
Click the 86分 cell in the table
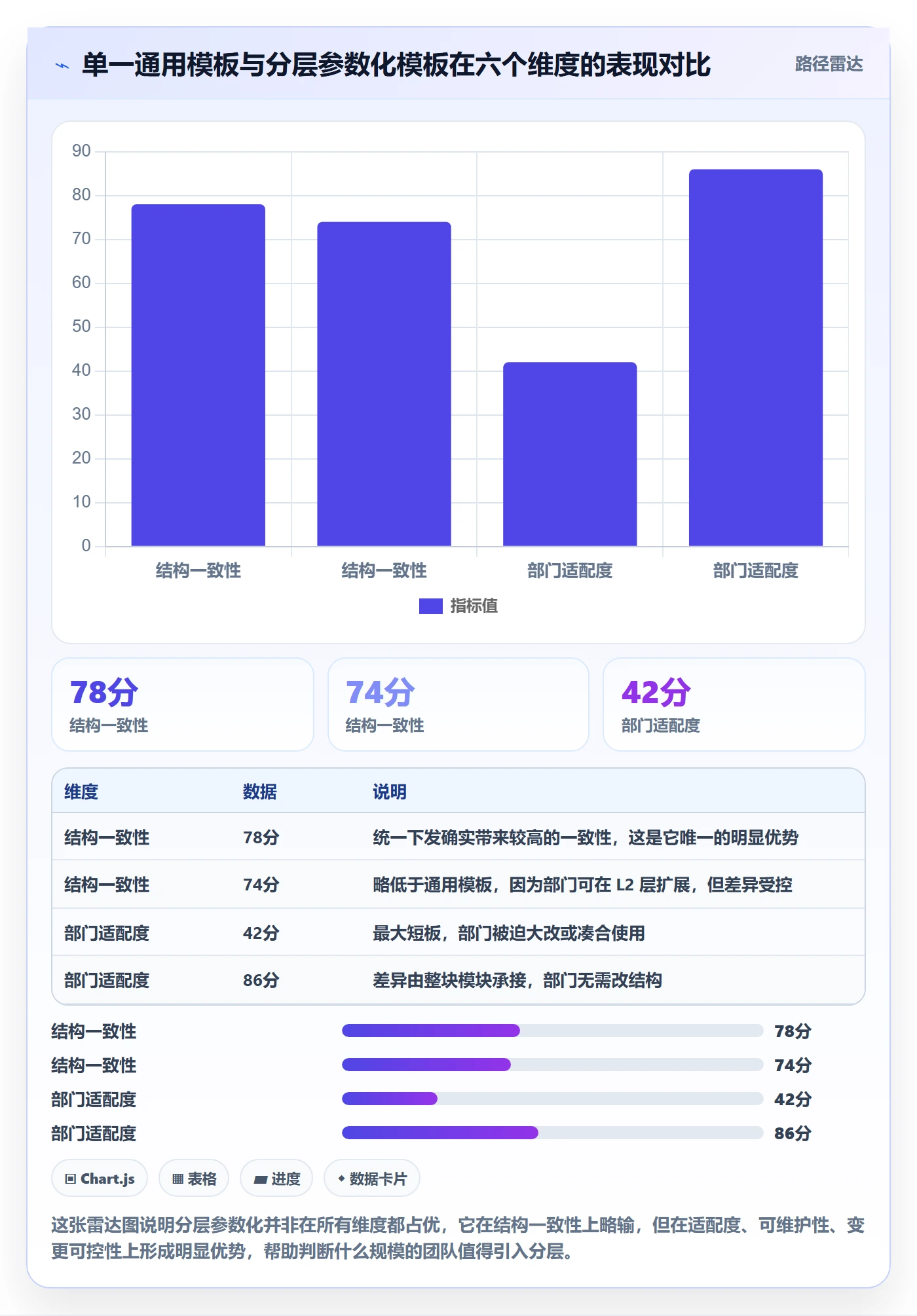click(x=261, y=980)
